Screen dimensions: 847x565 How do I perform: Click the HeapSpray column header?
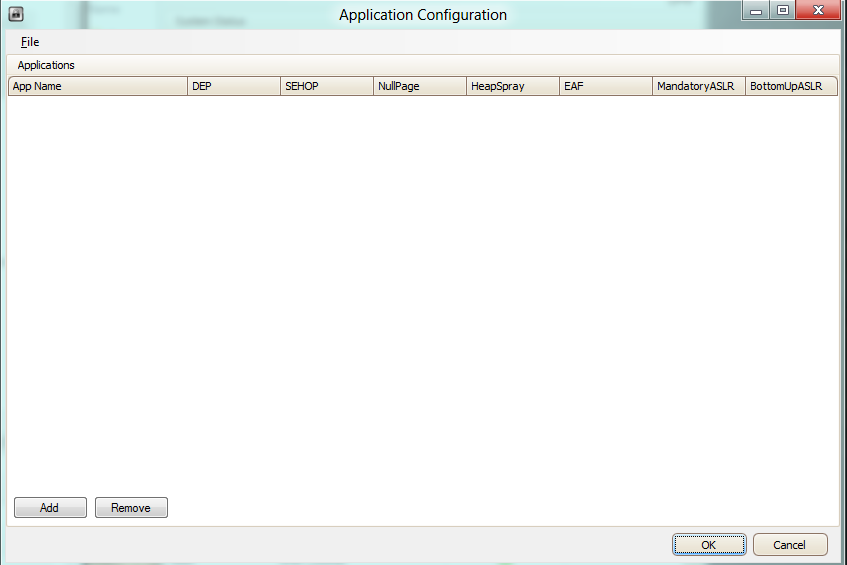click(x=513, y=86)
